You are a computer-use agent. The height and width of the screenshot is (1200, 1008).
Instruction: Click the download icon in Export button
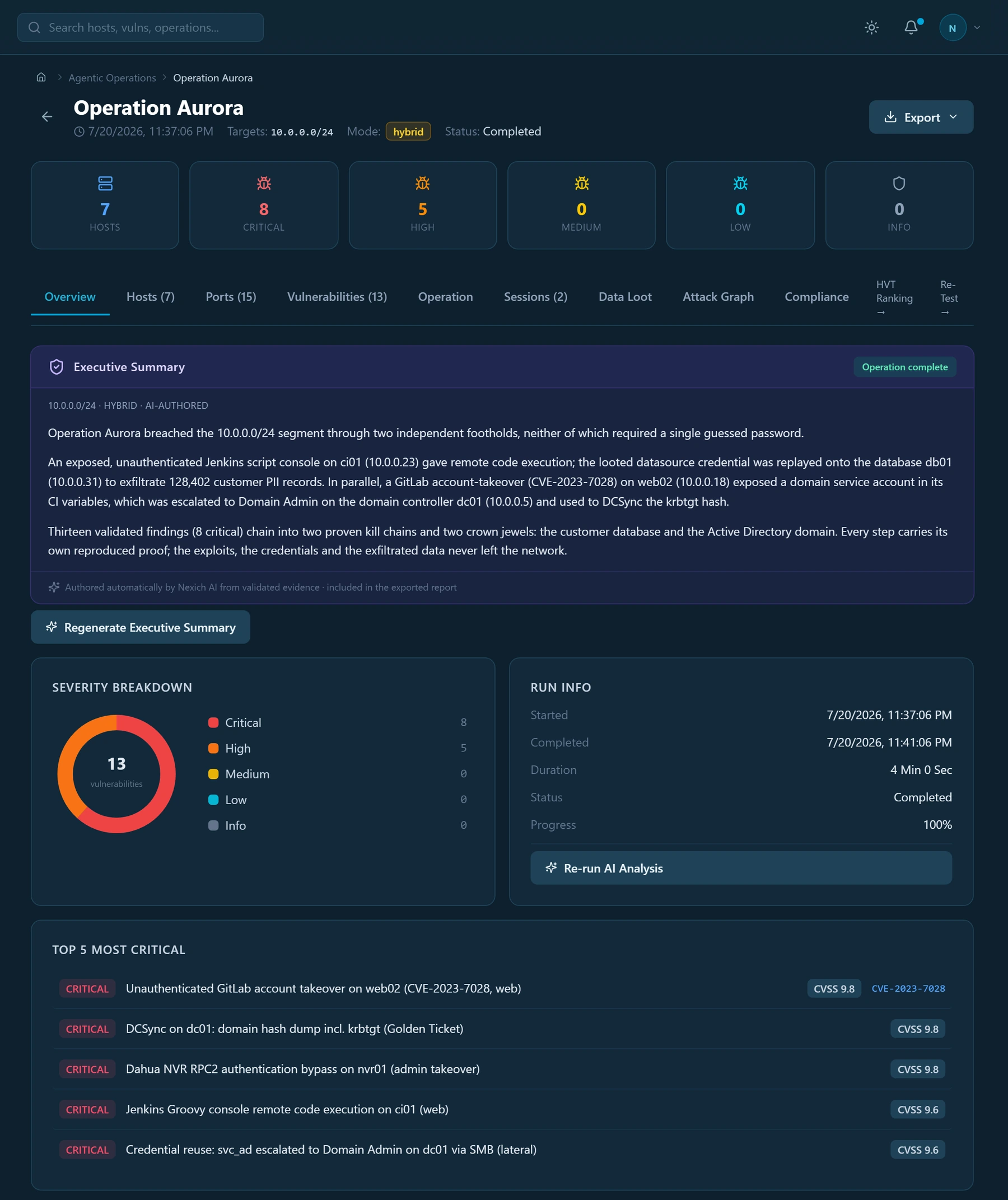pyautogui.click(x=890, y=117)
